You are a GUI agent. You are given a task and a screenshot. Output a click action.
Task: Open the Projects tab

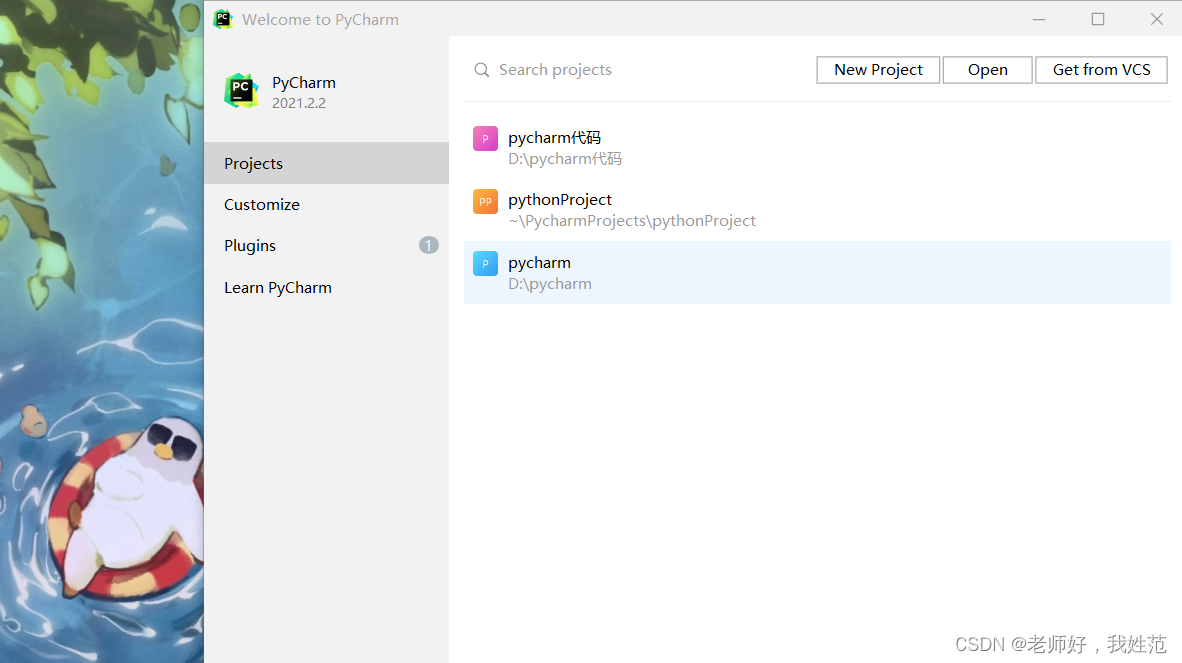tap(326, 163)
